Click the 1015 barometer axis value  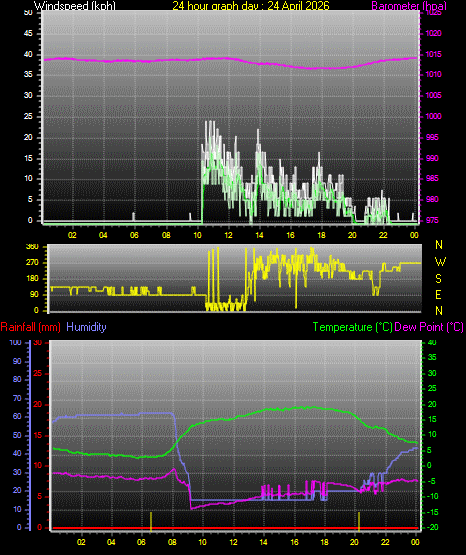pos(433,55)
